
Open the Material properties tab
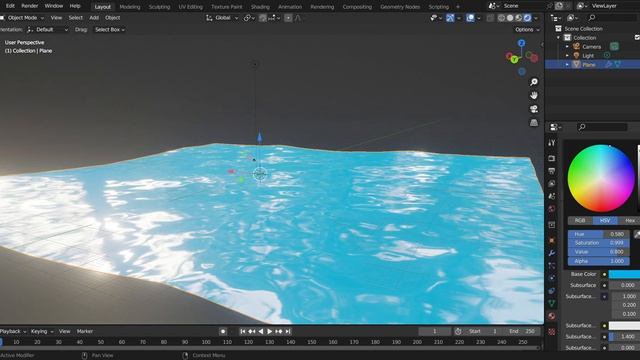(552, 316)
